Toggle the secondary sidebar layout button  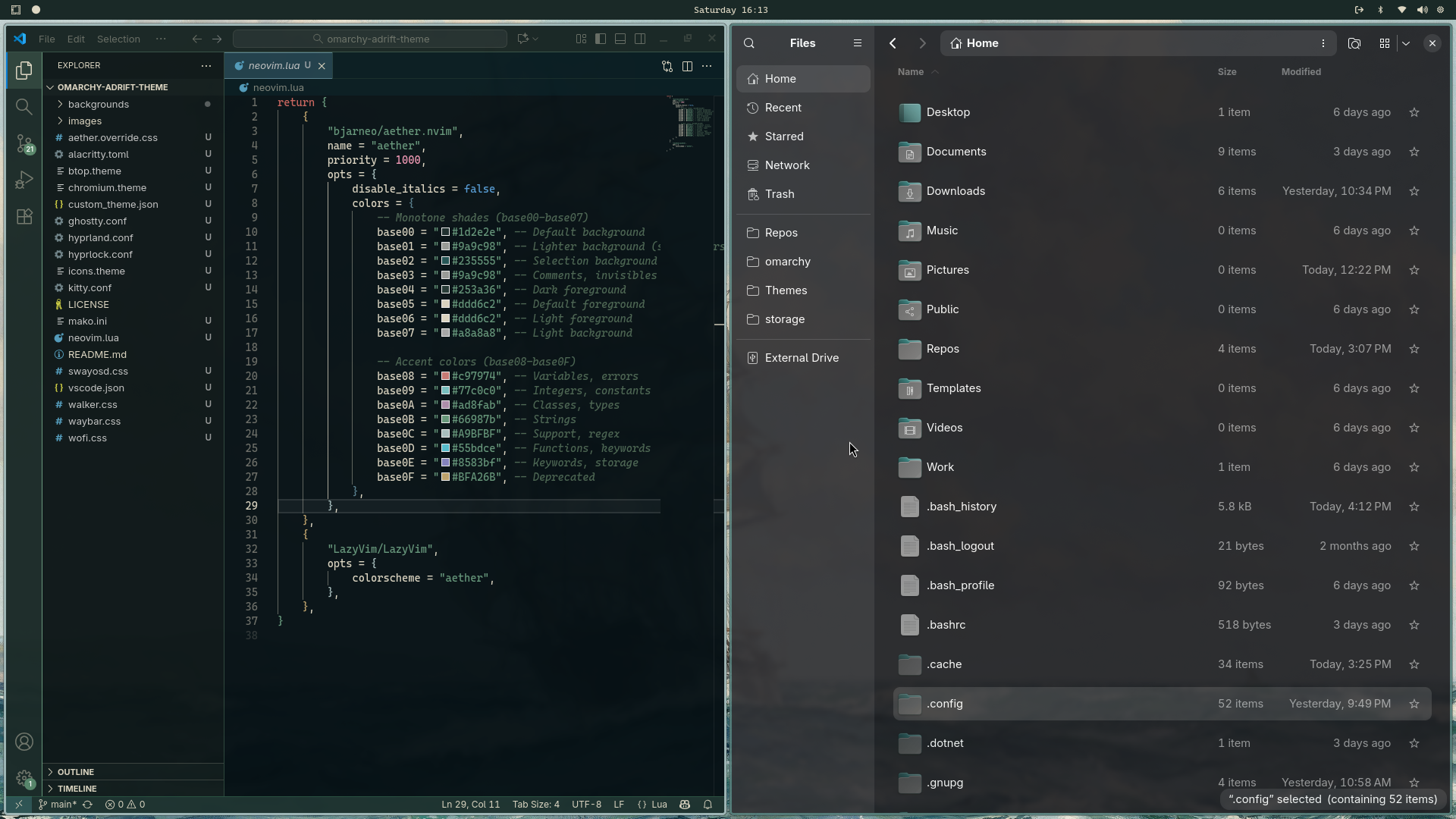640,39
